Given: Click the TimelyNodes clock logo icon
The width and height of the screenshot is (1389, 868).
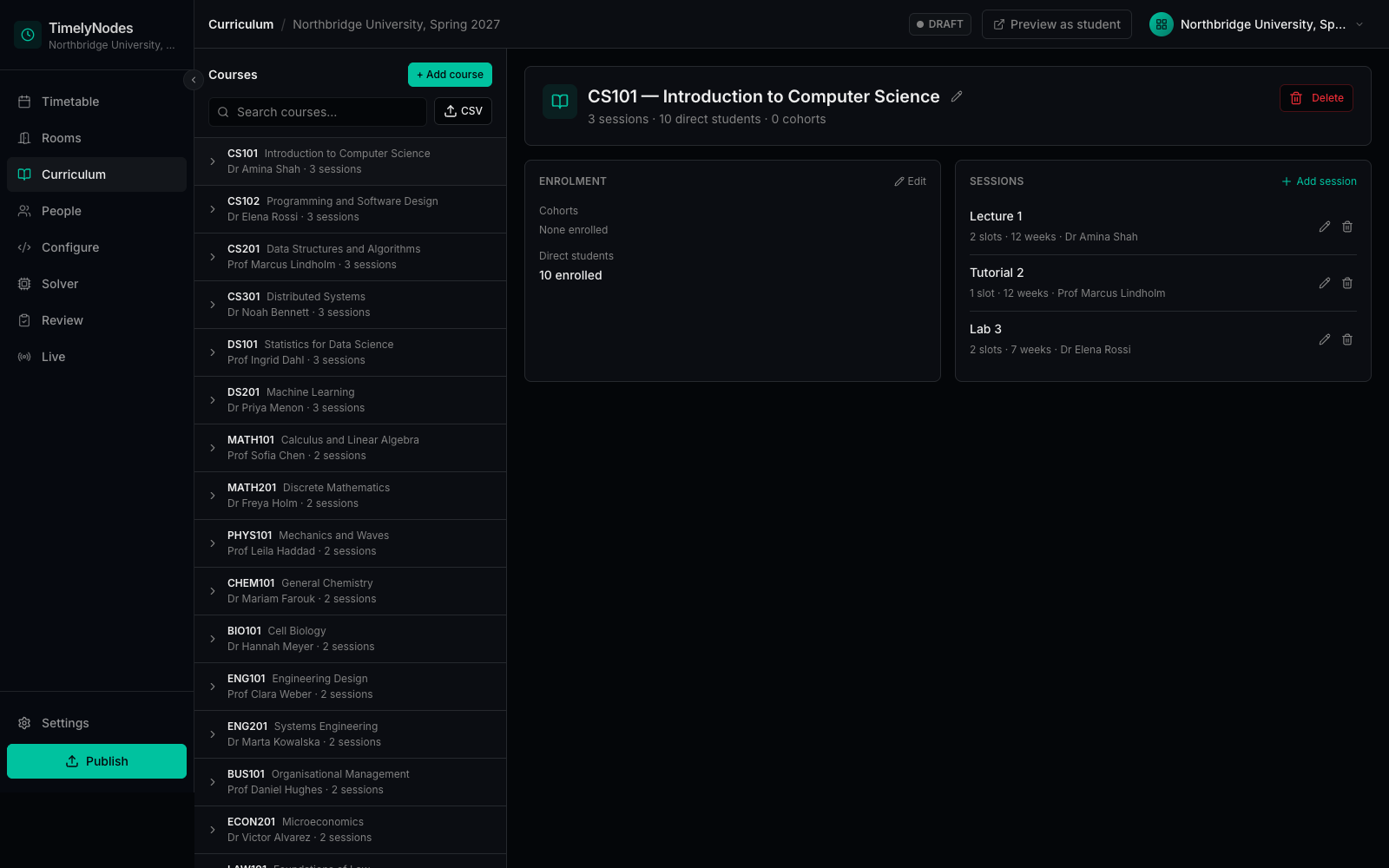Looking at the screenshot, I should [x=28, y=35].
